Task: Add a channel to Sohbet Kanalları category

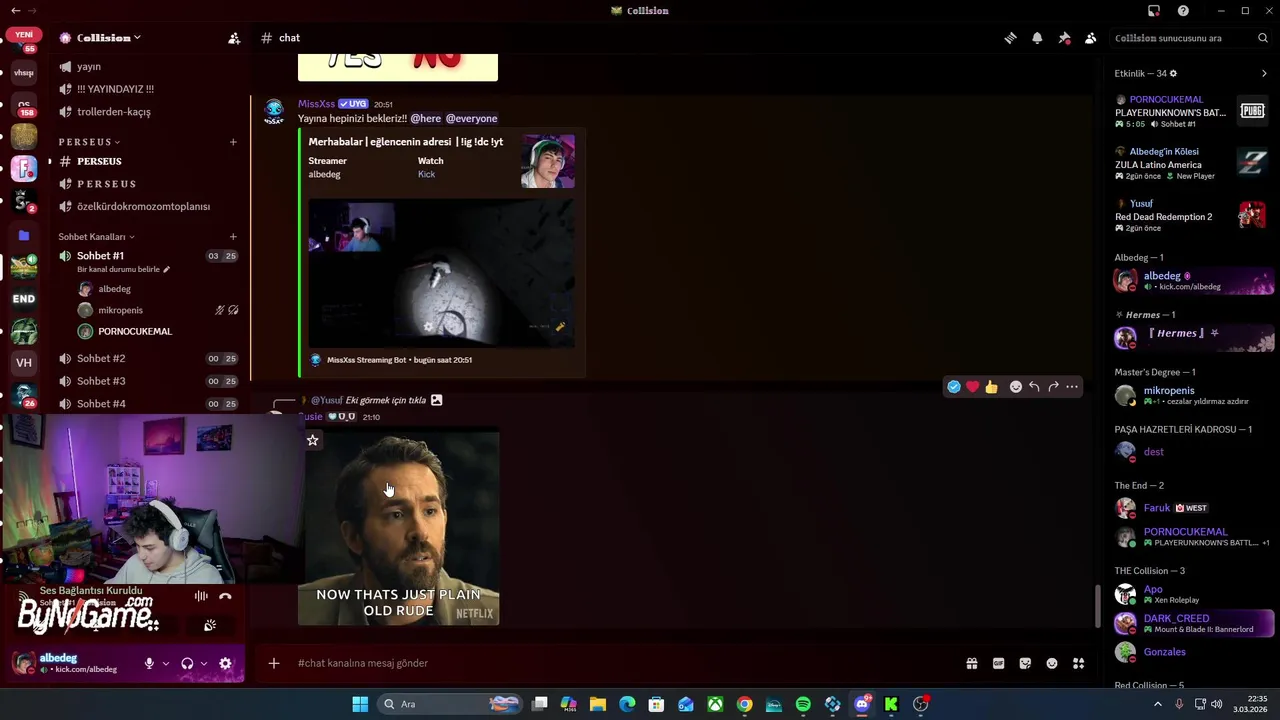Action: pyautogui.click(x=233, y=237)
